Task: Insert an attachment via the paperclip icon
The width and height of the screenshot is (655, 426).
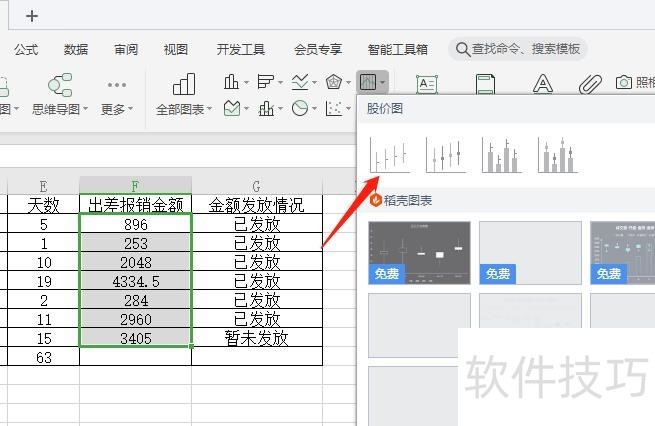Action: 590,84
